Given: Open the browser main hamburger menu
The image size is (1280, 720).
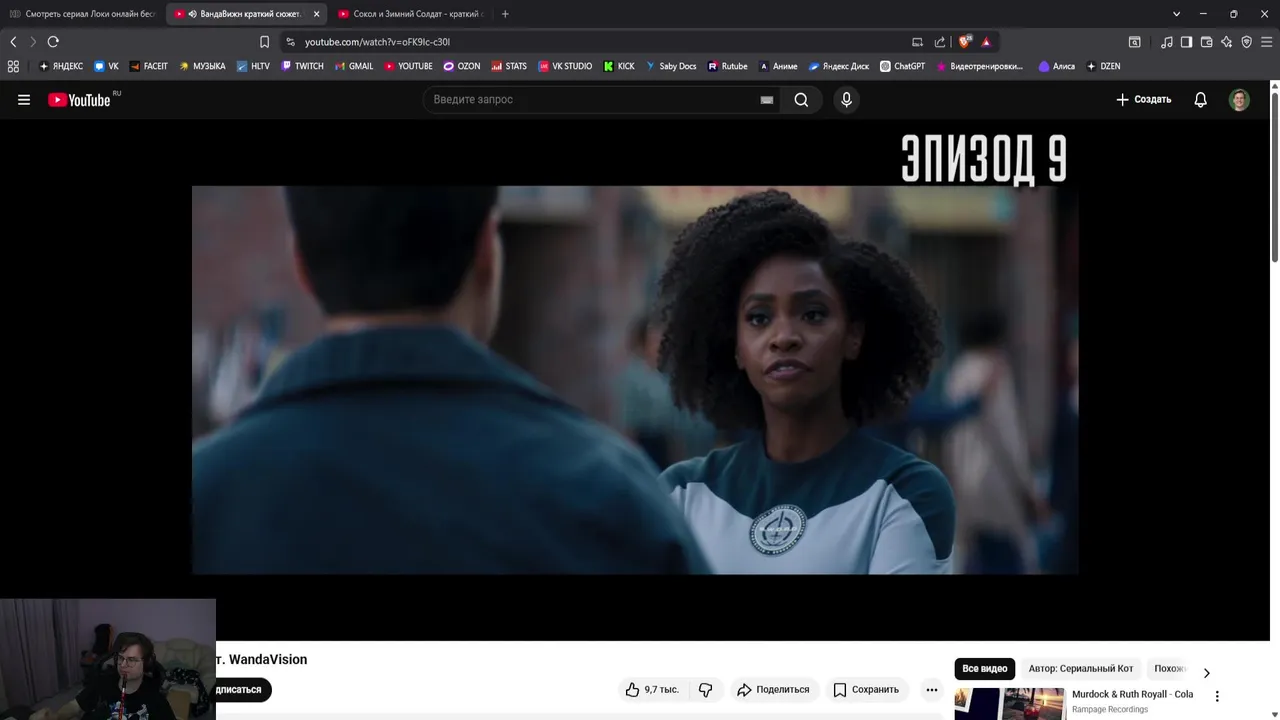Looking at the screenshot, I should (x=1266, y=42).
